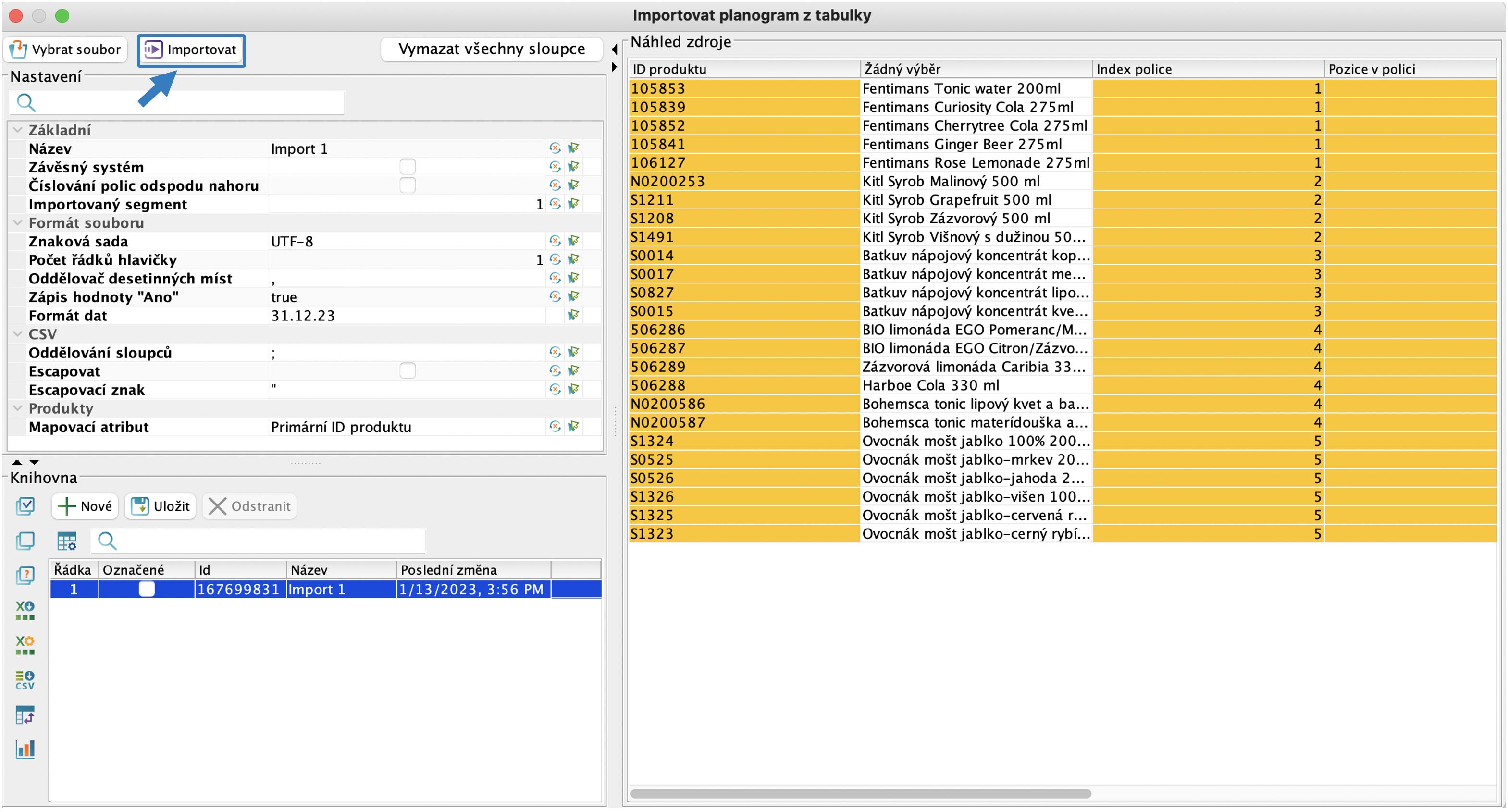Reset the Mapovací atribut value icon
This screenshot has width=1508, height=812.
pos(555,426)
